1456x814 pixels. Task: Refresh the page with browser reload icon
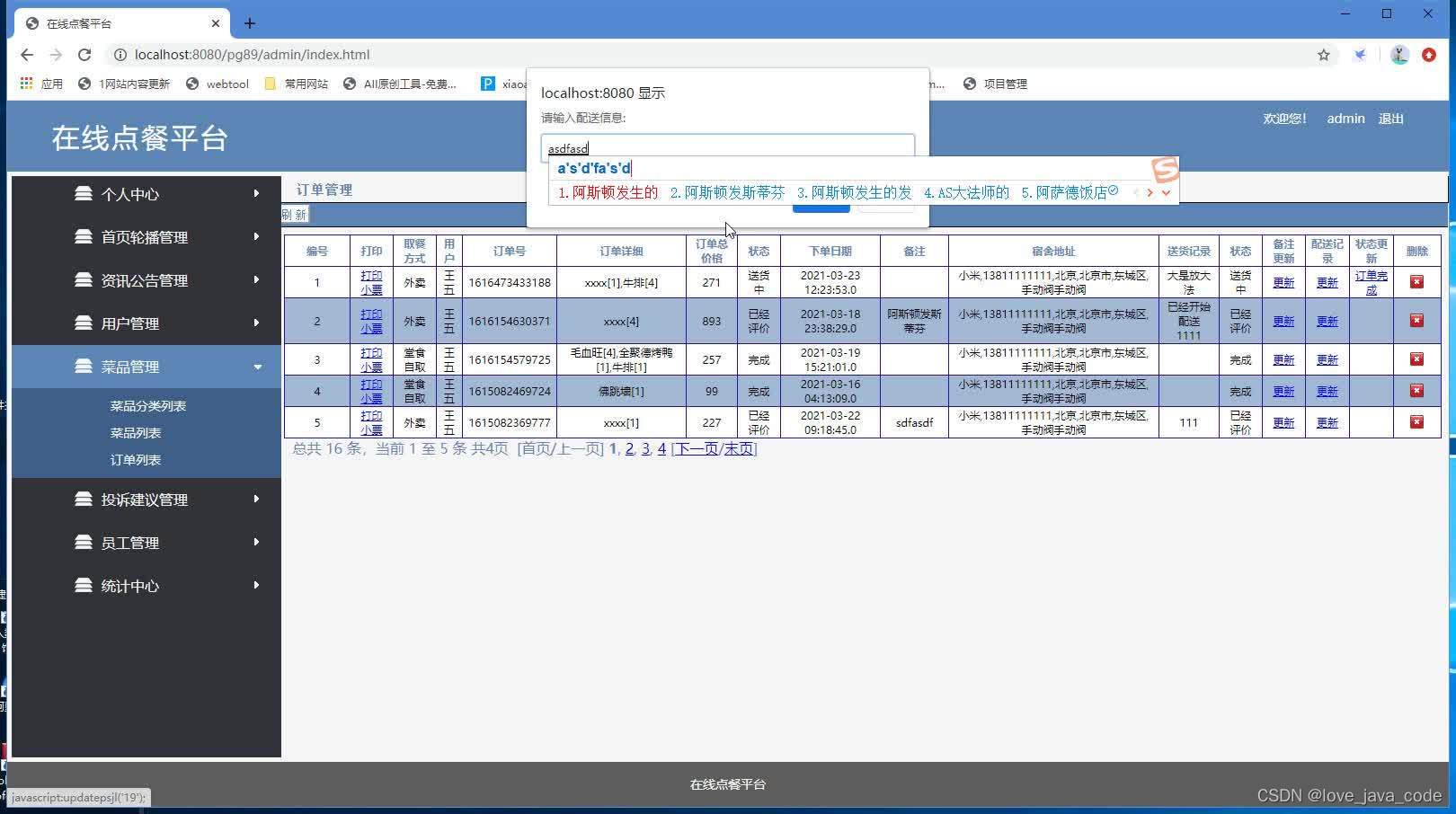[84, 55]
